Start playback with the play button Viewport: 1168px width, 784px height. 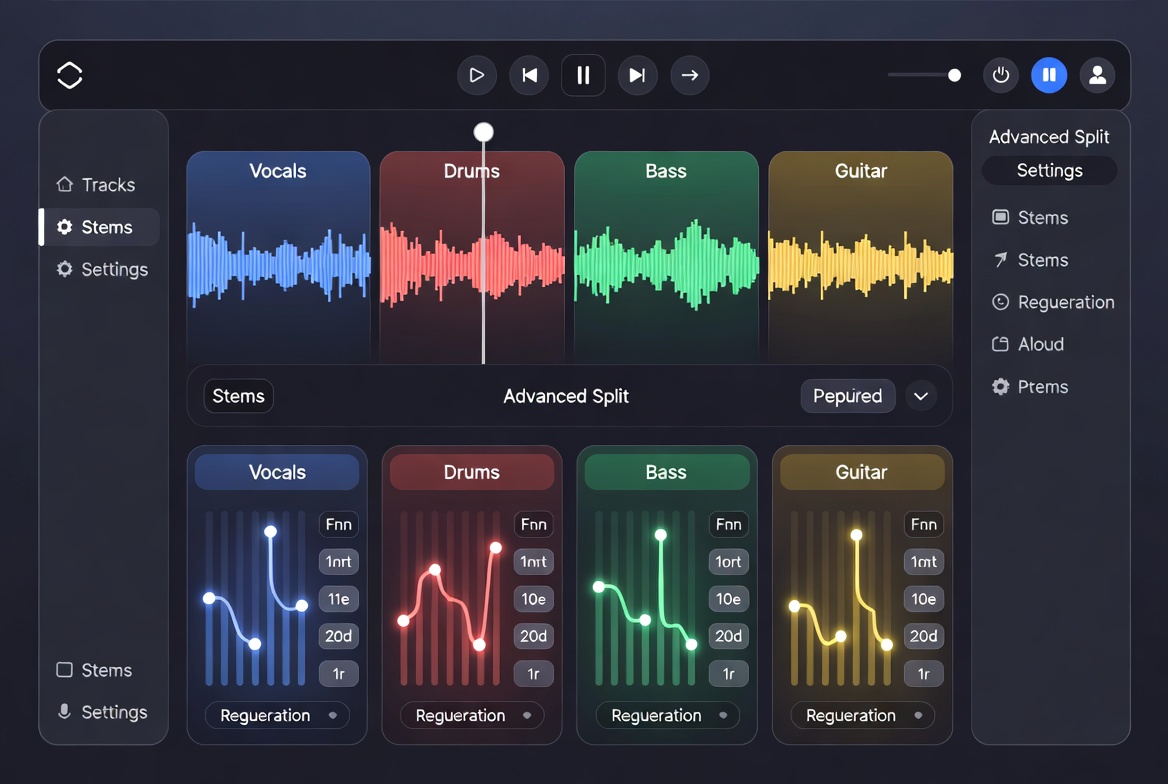[477, 75]
